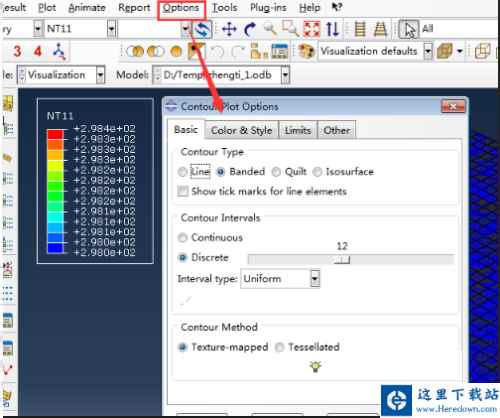The width and height of the screenshot is (500, 418).
Task: Select the Rotate View tool
Action: click(x=250, y=29)
